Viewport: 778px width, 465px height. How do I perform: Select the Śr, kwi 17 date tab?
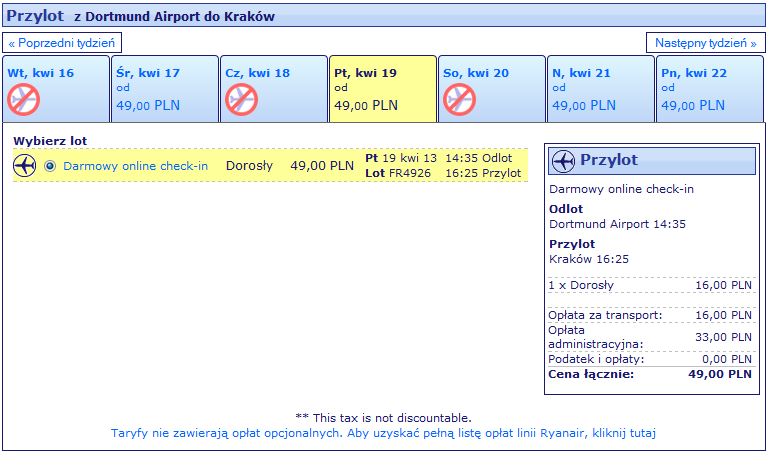[165, 89]
